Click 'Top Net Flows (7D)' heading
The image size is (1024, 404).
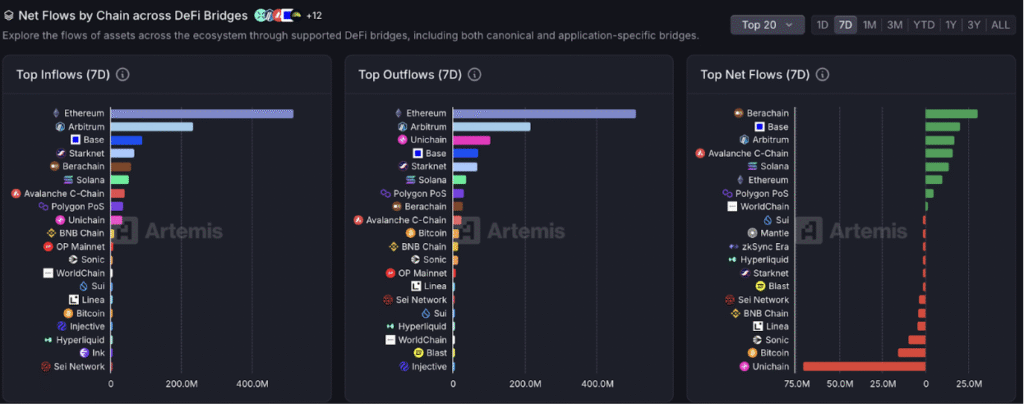point(755,74)
